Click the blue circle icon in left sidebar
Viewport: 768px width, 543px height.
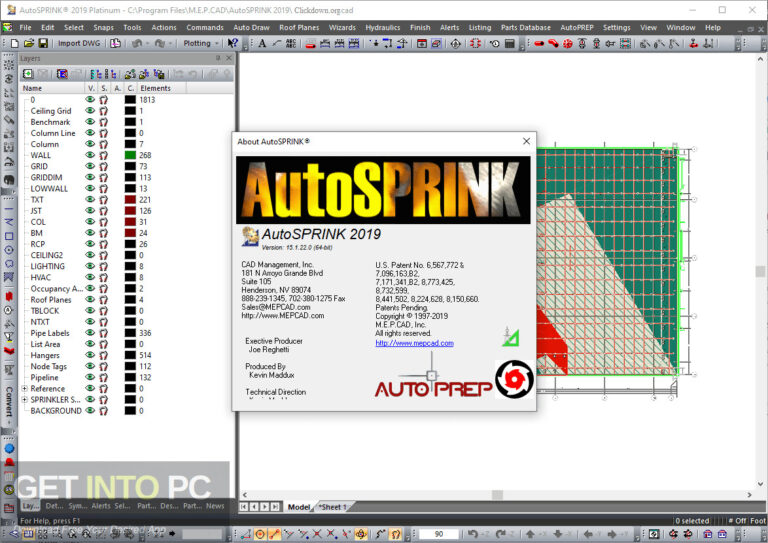pyautogui.click(x=9, y=448)
